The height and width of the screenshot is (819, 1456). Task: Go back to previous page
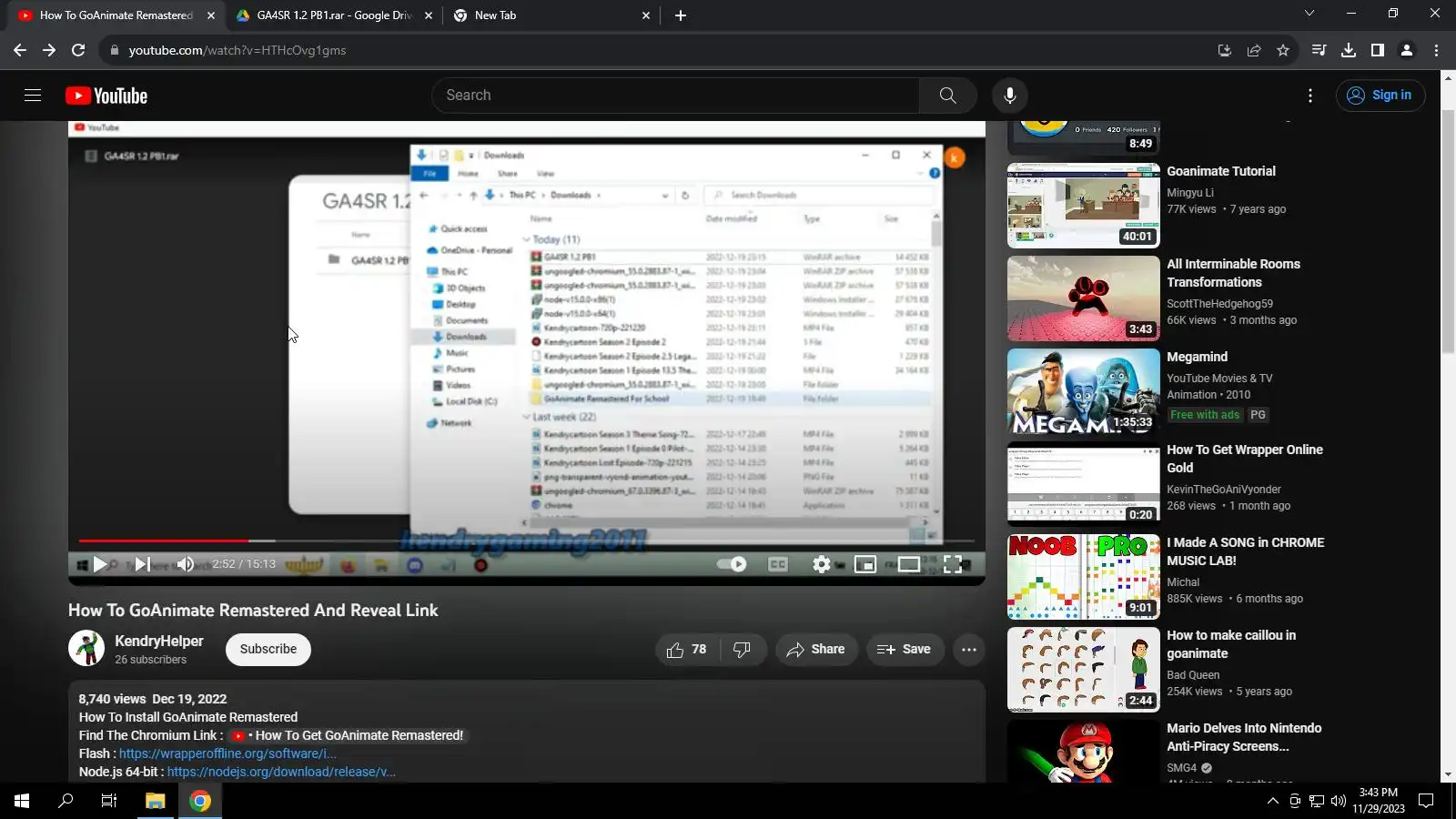[20, 51]
